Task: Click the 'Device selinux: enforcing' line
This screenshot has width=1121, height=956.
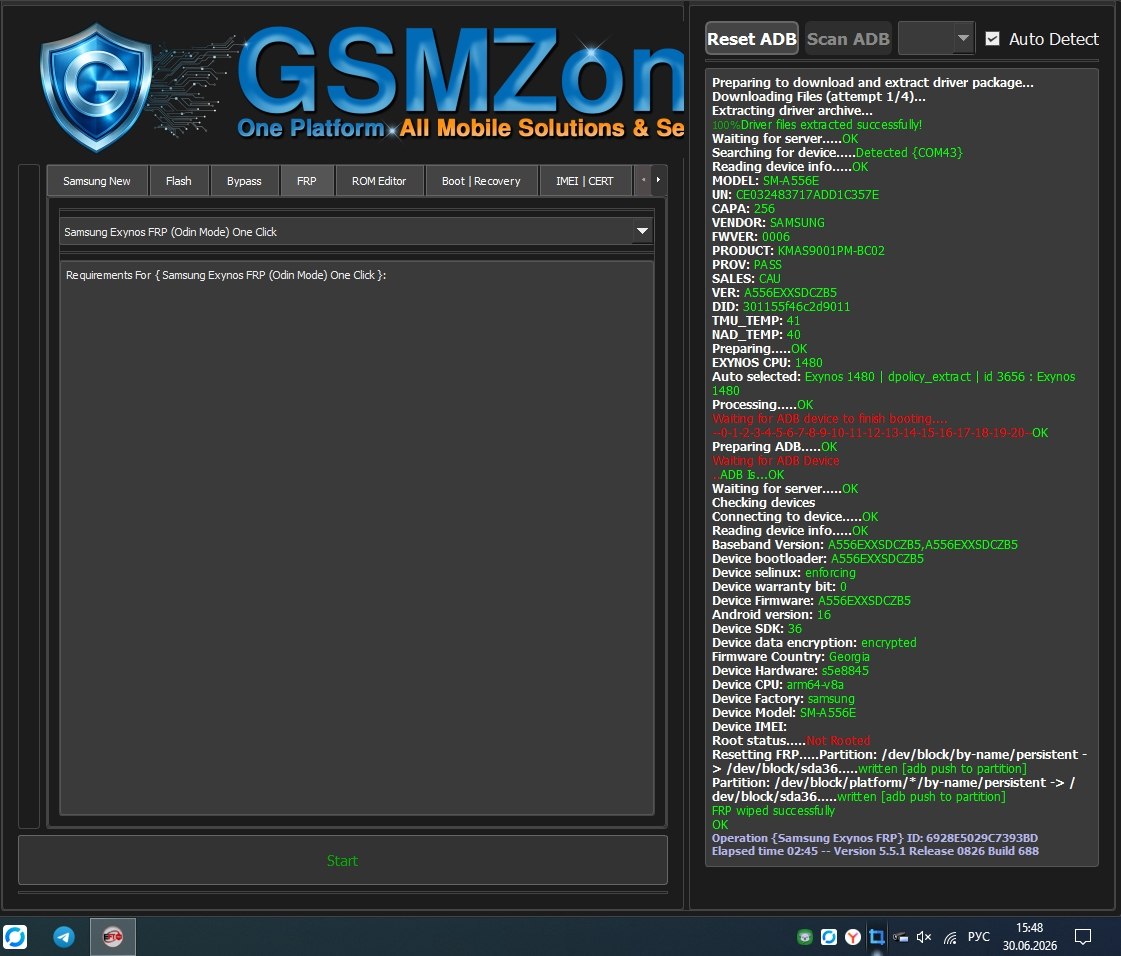Action: point(784,572)
